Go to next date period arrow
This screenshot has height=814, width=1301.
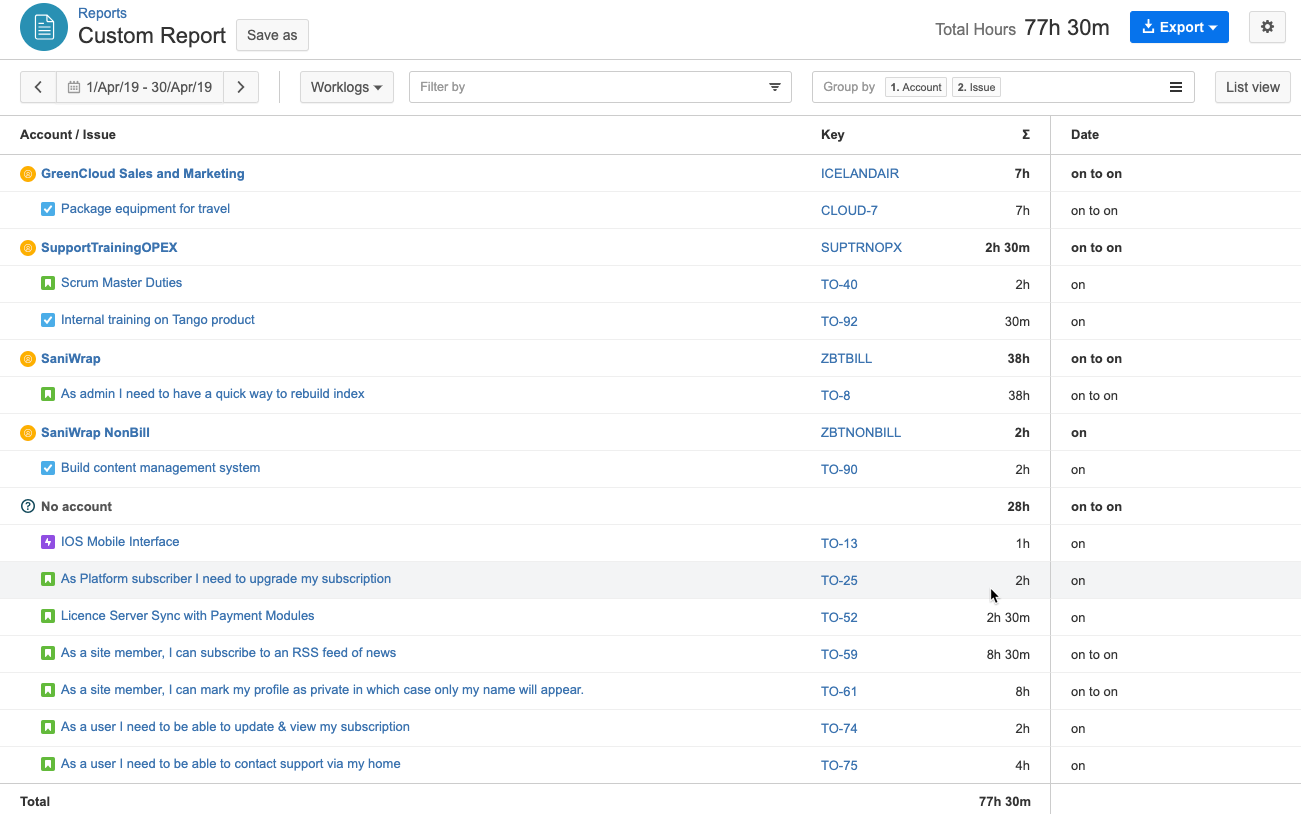pos(241,87)
